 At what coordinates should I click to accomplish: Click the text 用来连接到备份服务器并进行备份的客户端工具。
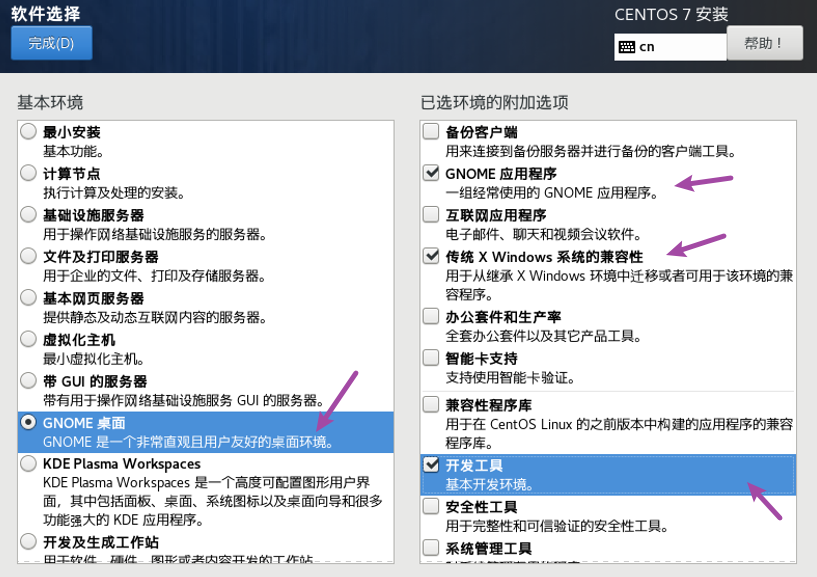tap(591, 151)
